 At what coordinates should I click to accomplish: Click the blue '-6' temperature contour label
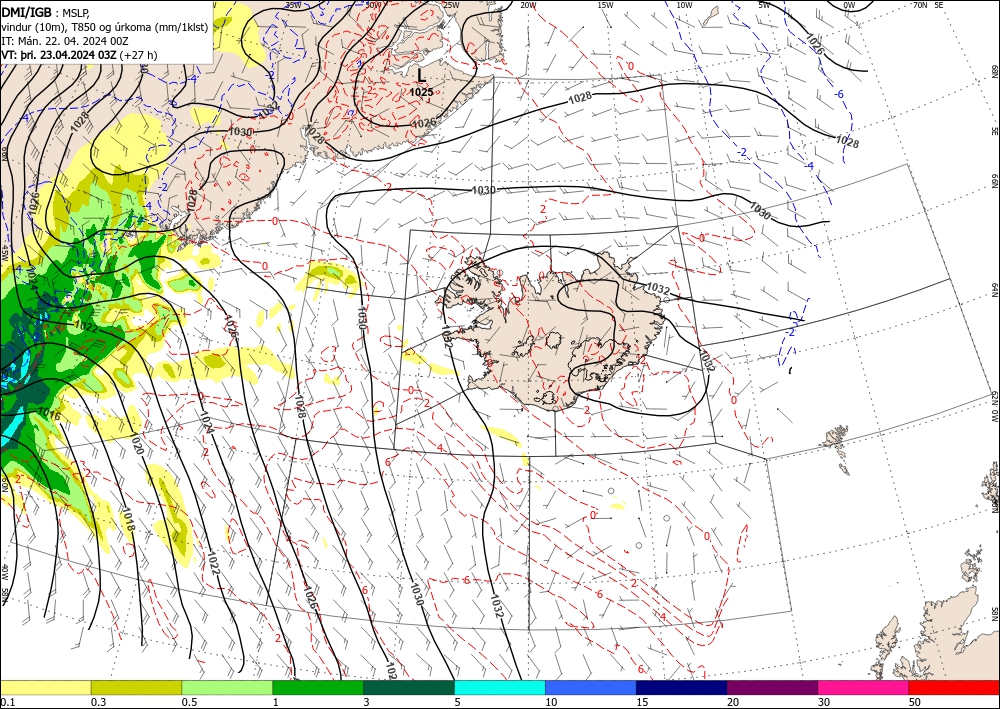(839, 94)
